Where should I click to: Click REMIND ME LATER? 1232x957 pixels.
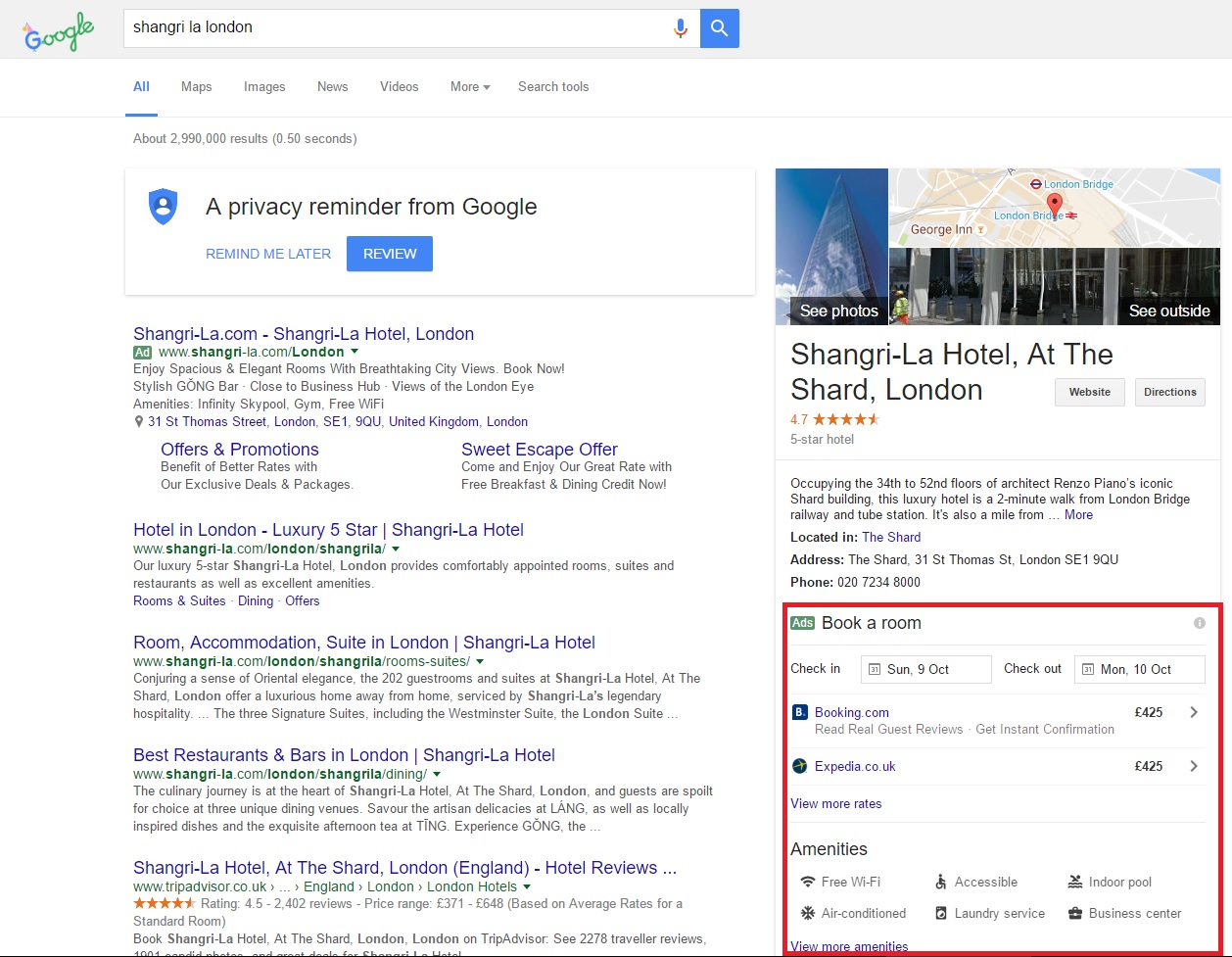(x=268, y=254)
